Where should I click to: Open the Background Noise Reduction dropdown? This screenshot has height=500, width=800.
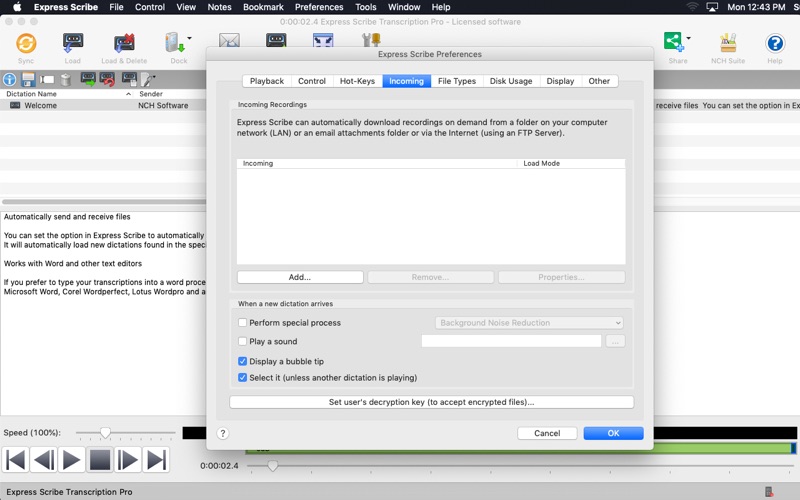[529, 323]
